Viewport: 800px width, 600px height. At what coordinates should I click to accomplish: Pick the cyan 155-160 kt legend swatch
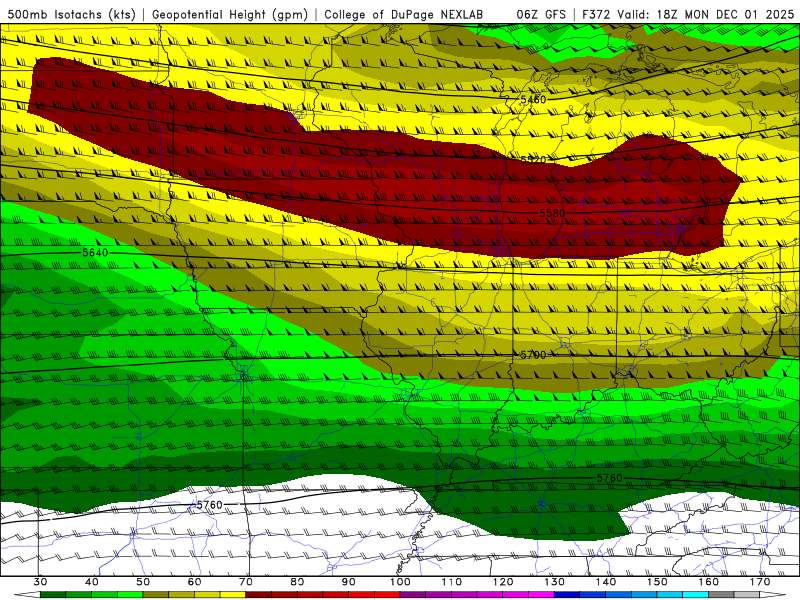pyautogui.click(x=696, y=595)
